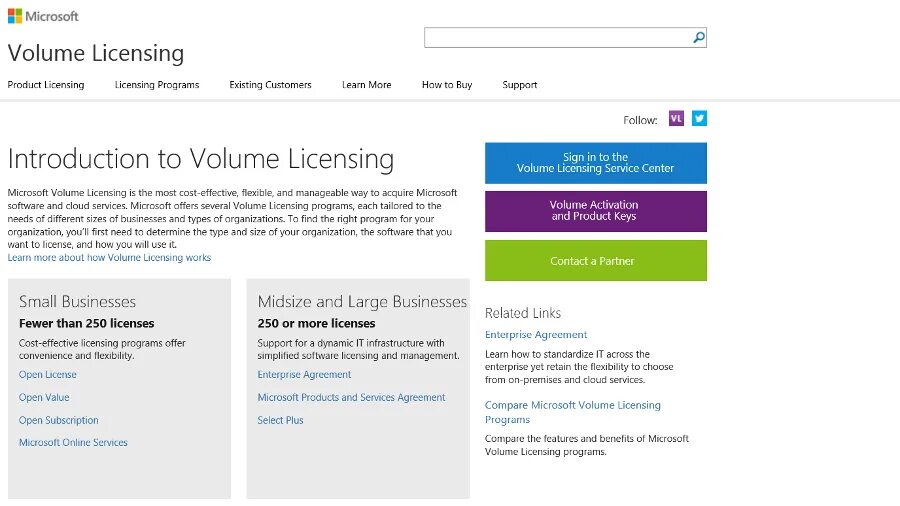This screenshot has width=900, height=506.
Task: Open the Learn More menu
Action: 366,85
